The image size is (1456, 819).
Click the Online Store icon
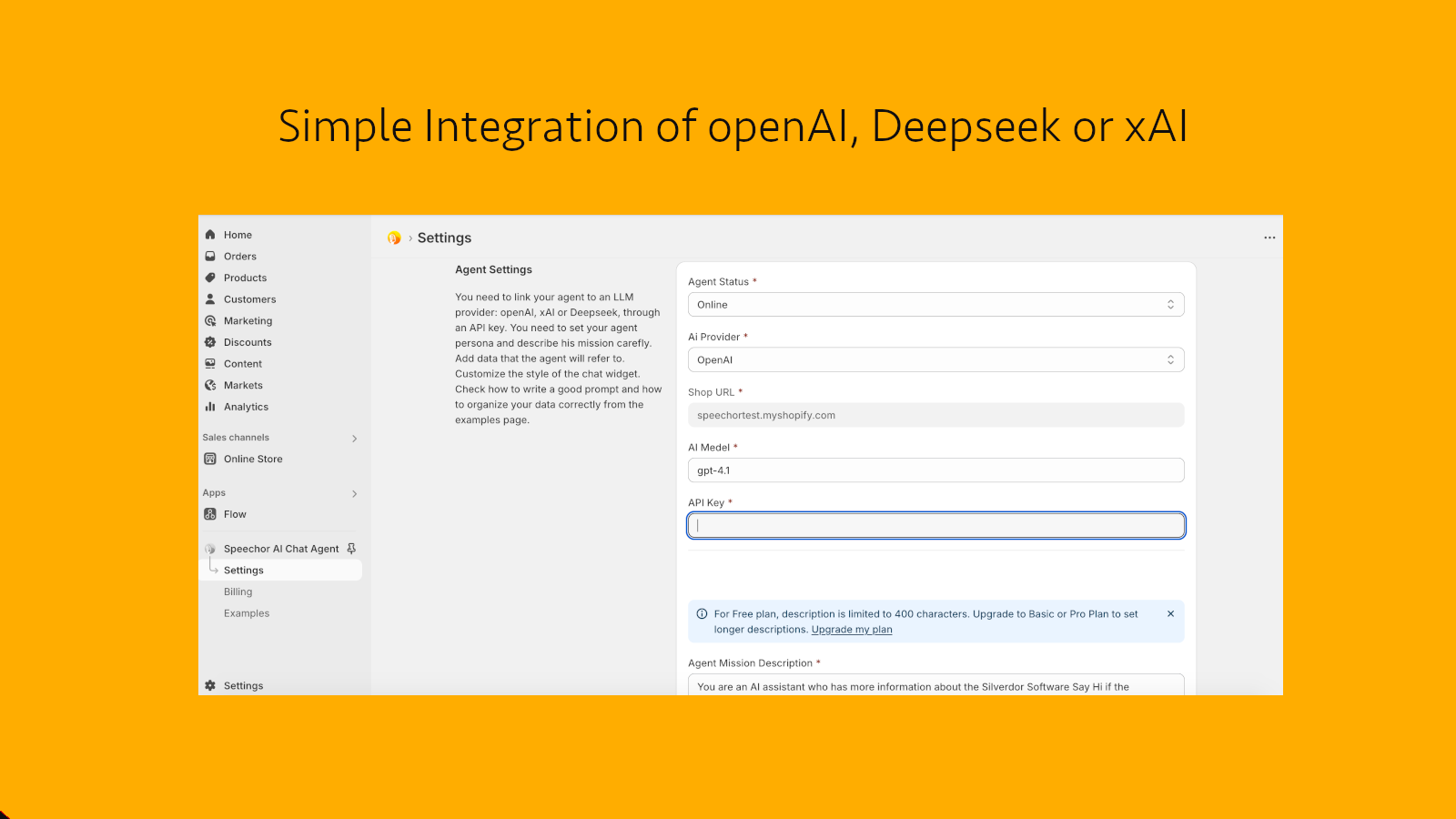tap(210, 459)
